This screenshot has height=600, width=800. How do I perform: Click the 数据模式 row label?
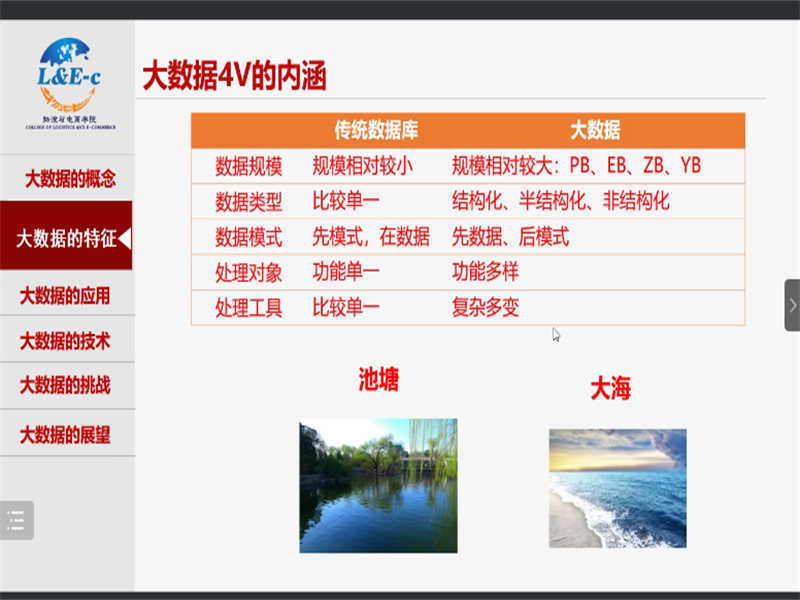(x=249, y=237)
